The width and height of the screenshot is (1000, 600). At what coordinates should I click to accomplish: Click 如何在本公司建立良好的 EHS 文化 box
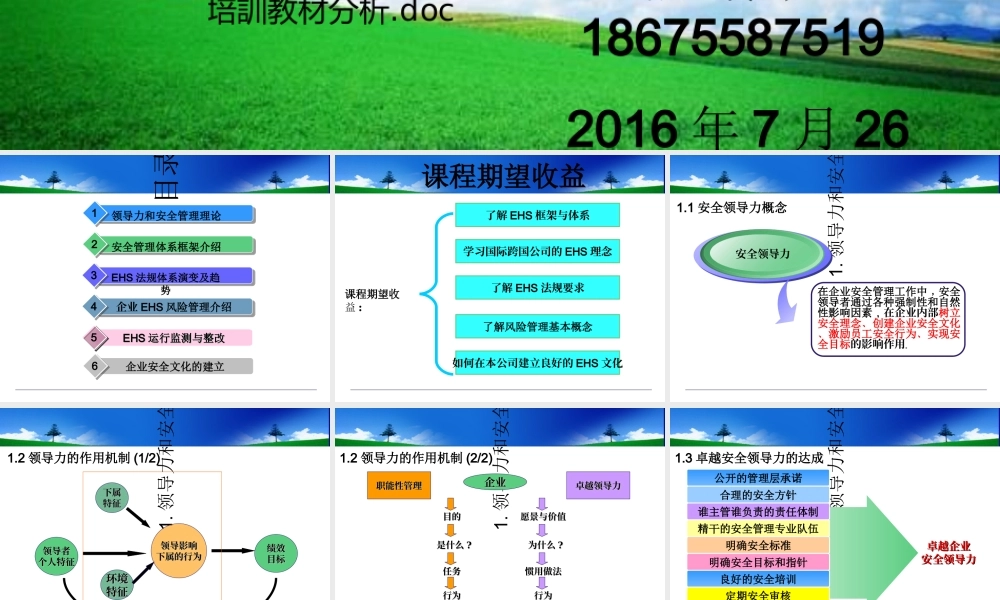click(x=537, y=363)
